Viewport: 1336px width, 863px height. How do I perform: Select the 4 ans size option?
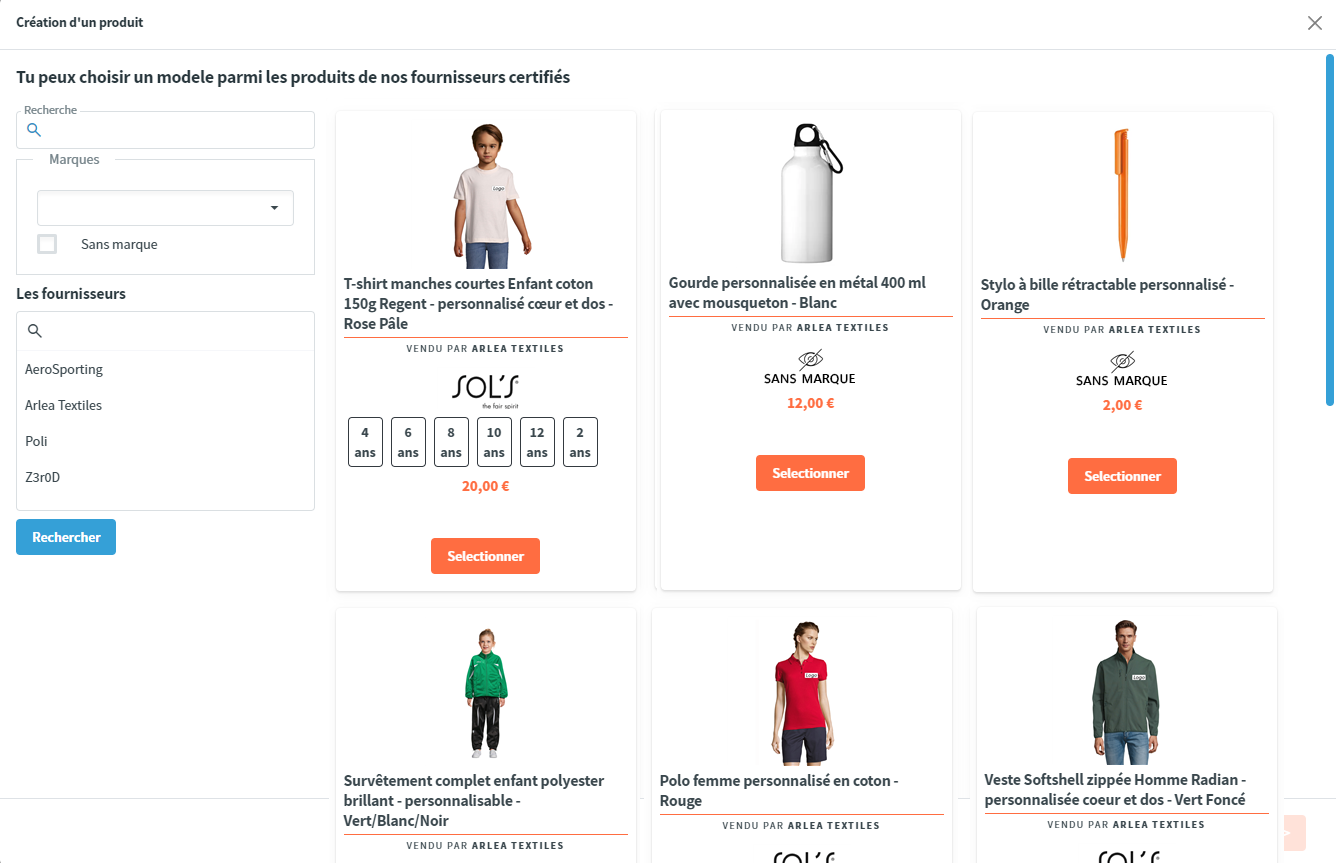(365, 442)
